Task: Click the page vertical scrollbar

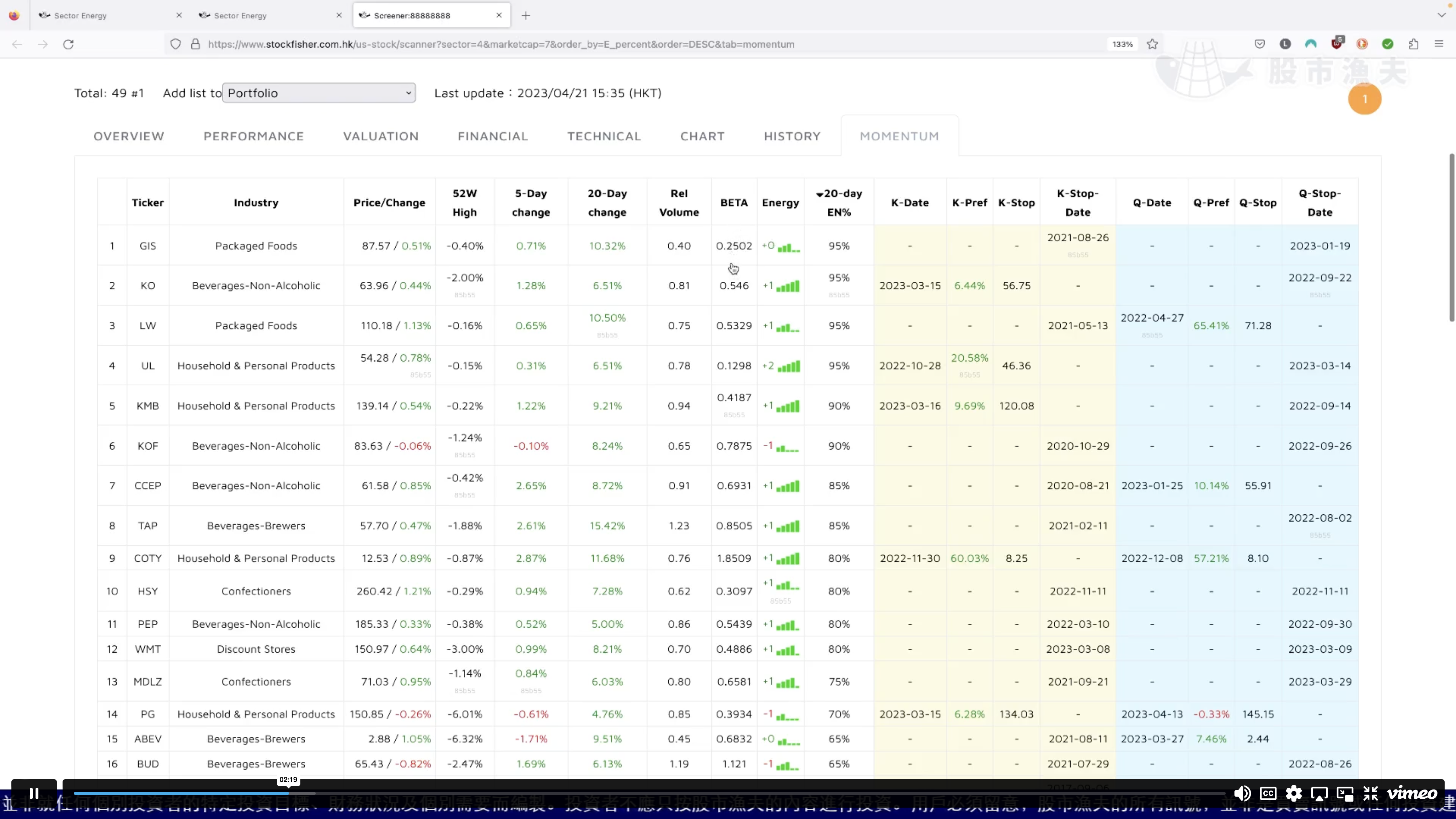Action: tap(1451, 237)
